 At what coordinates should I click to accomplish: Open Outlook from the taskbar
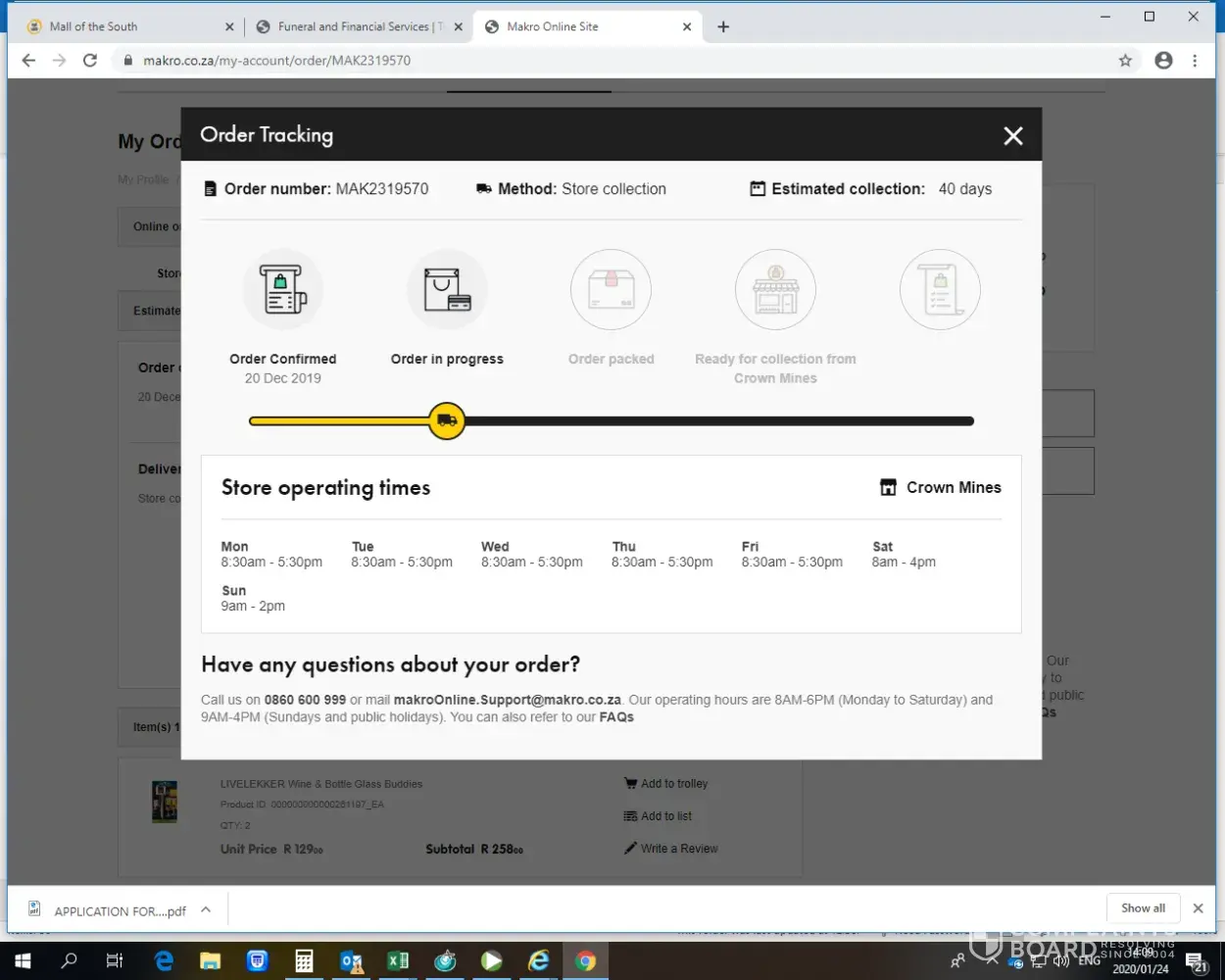coord(351,961)
